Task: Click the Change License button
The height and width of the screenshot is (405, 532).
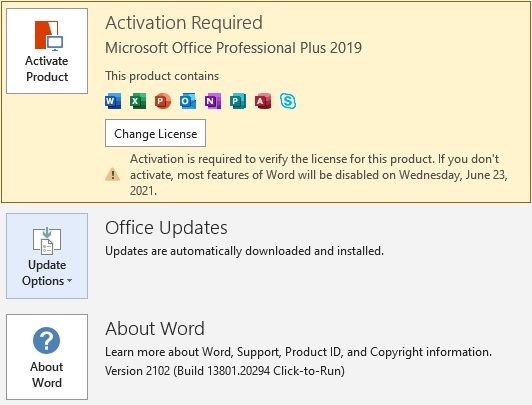Action: (x=155, y=133)
